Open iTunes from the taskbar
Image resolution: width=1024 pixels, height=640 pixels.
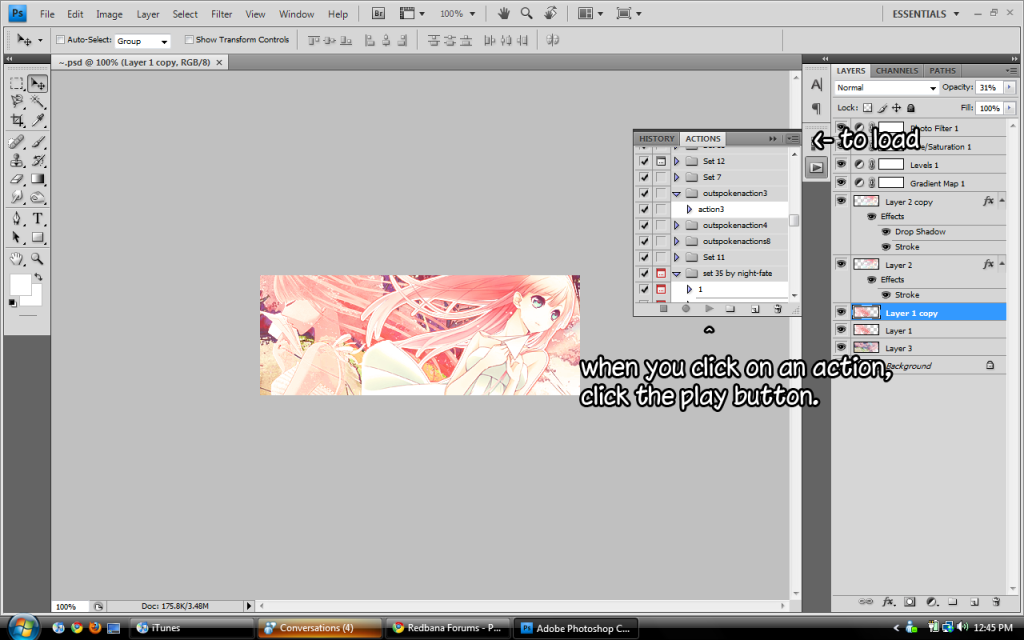coord(191,628)
